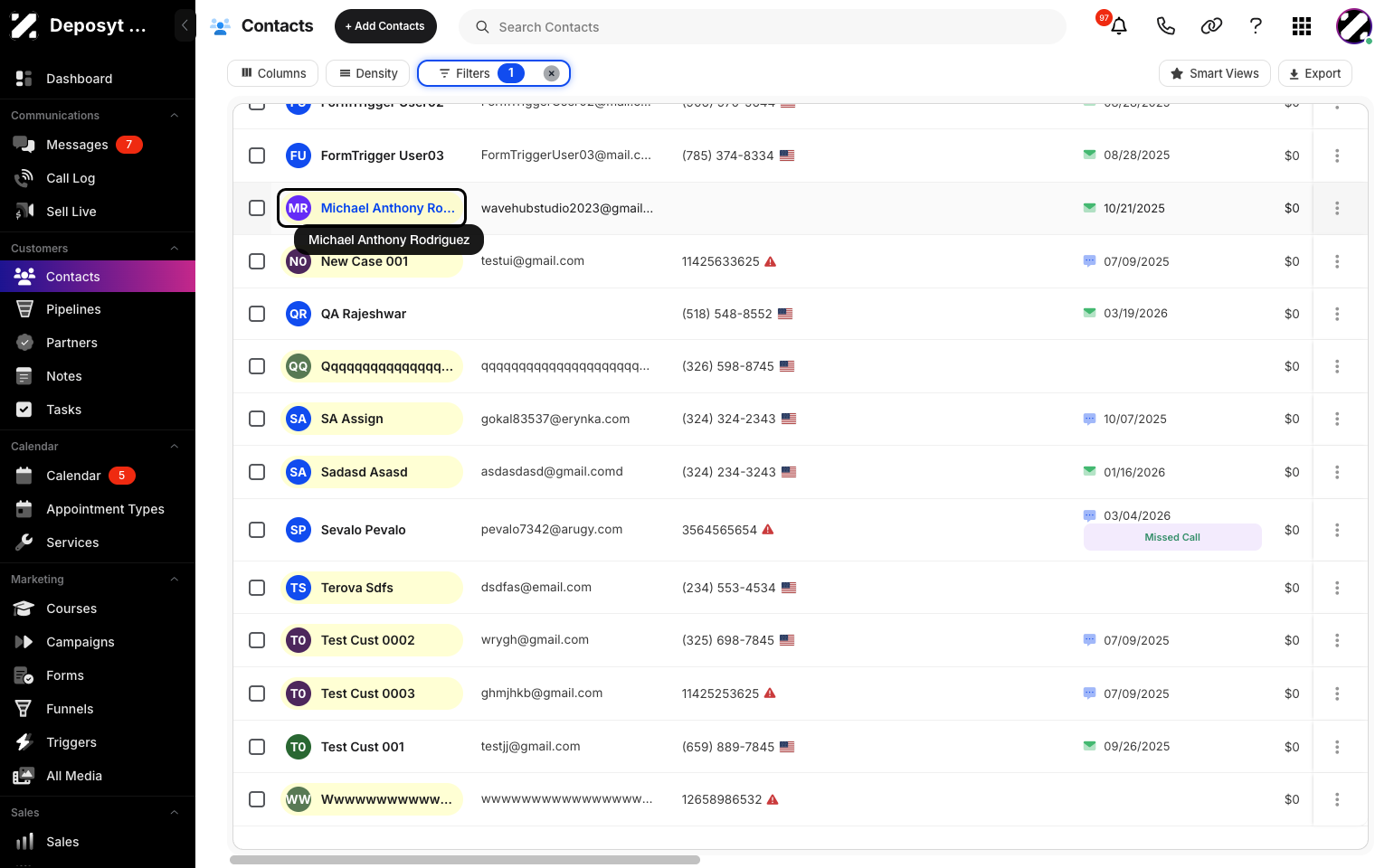
Task: Open row actions menu for QA Rajeshwar
Action: (1337, 314)
